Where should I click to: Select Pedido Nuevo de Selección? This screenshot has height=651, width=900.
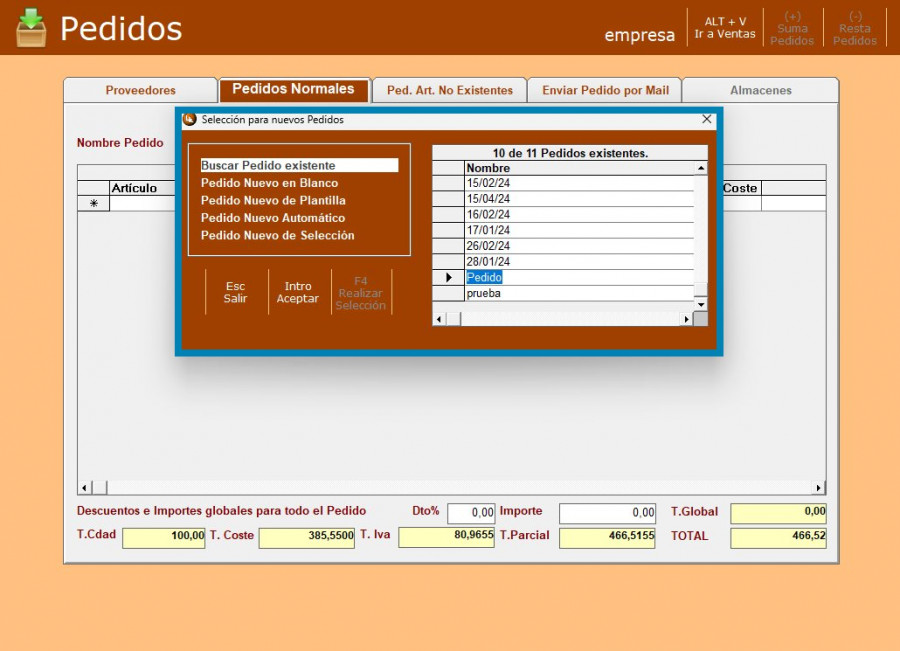(277, 236)
